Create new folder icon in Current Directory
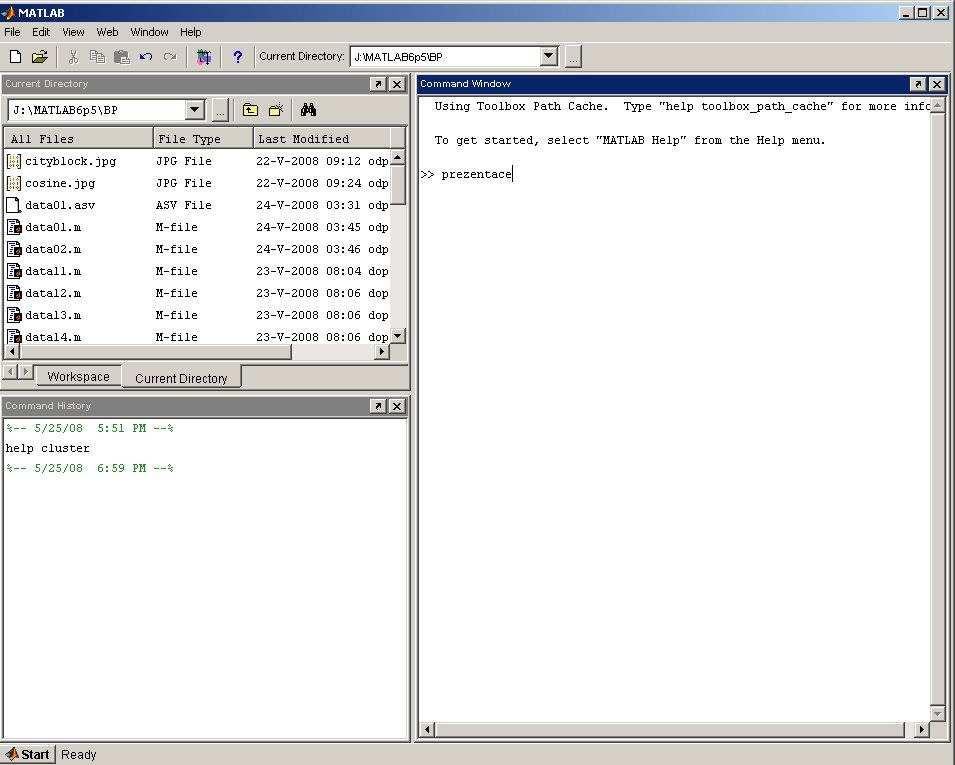The image size is (955, 765). click(277, 110)
